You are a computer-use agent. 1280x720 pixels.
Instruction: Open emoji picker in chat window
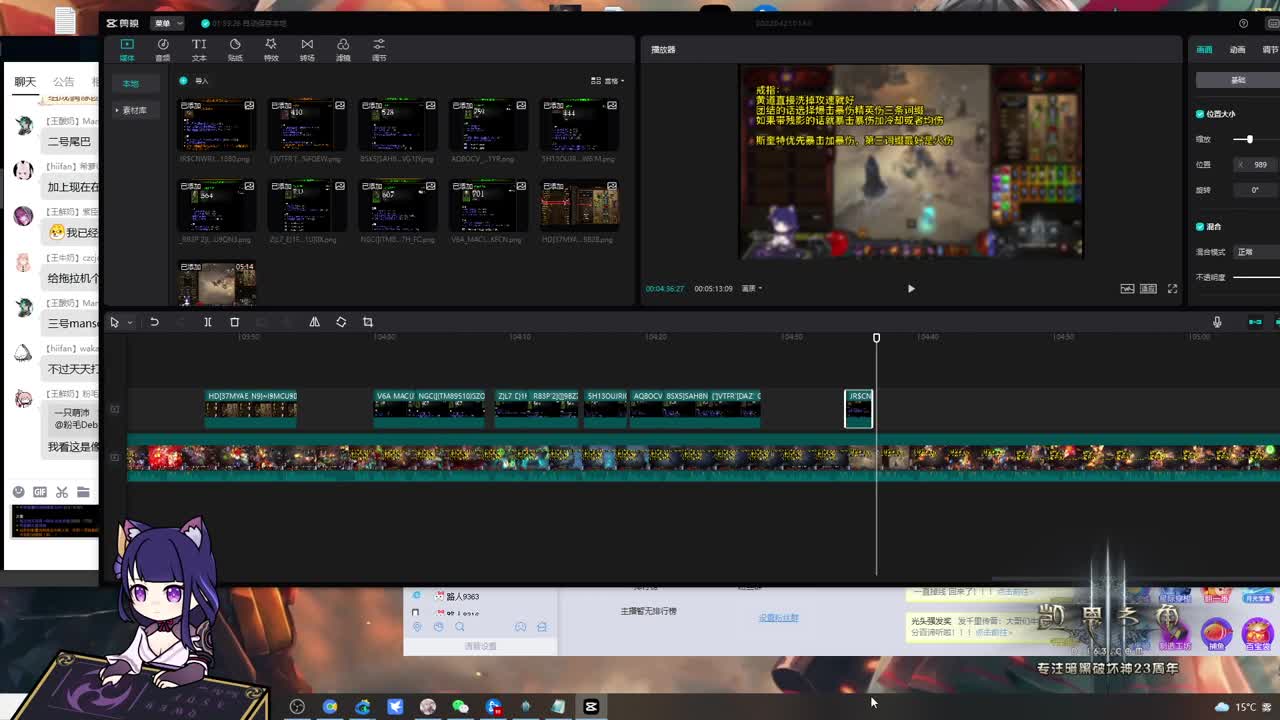[x=18, y=492]
